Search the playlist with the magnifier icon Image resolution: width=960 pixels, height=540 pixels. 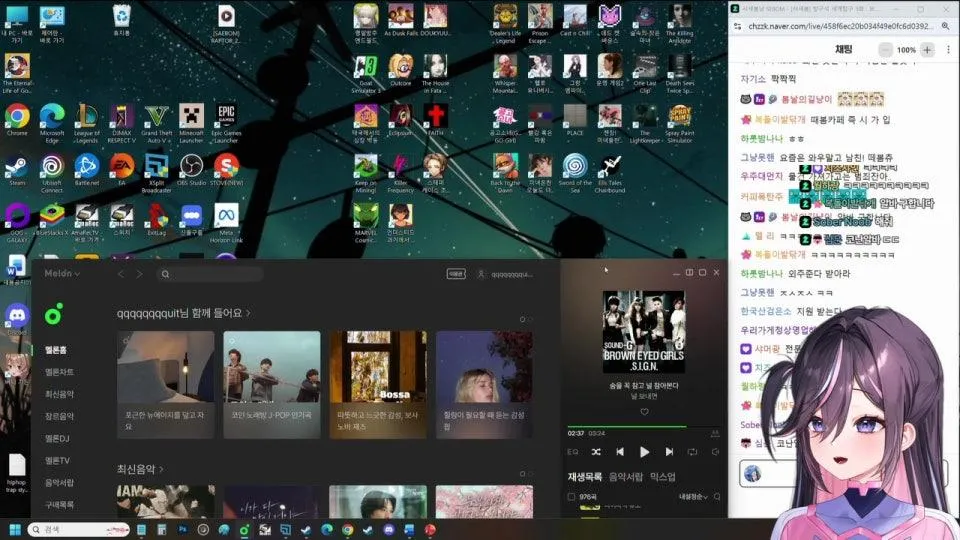tap(714, 496)
